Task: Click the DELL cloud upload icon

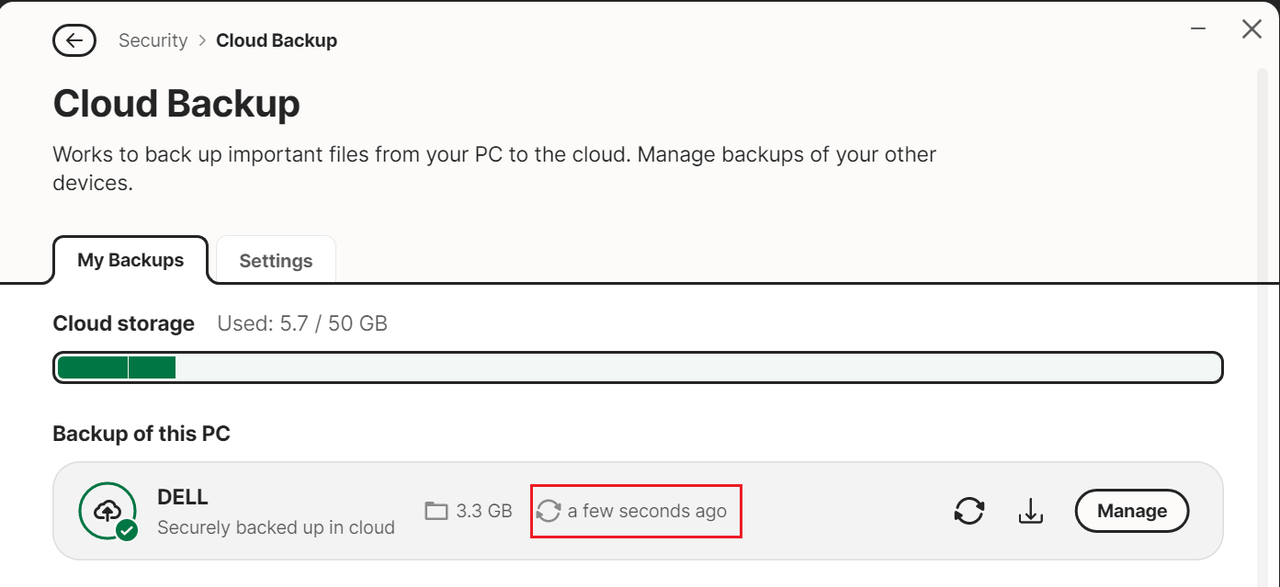Action: tap(107, 510)
